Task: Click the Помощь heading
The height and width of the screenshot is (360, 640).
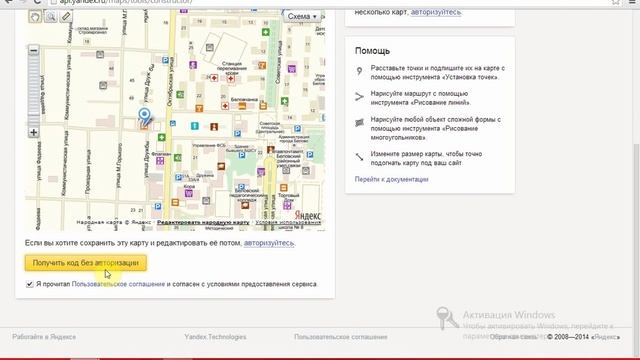Action: click(372, 51)
